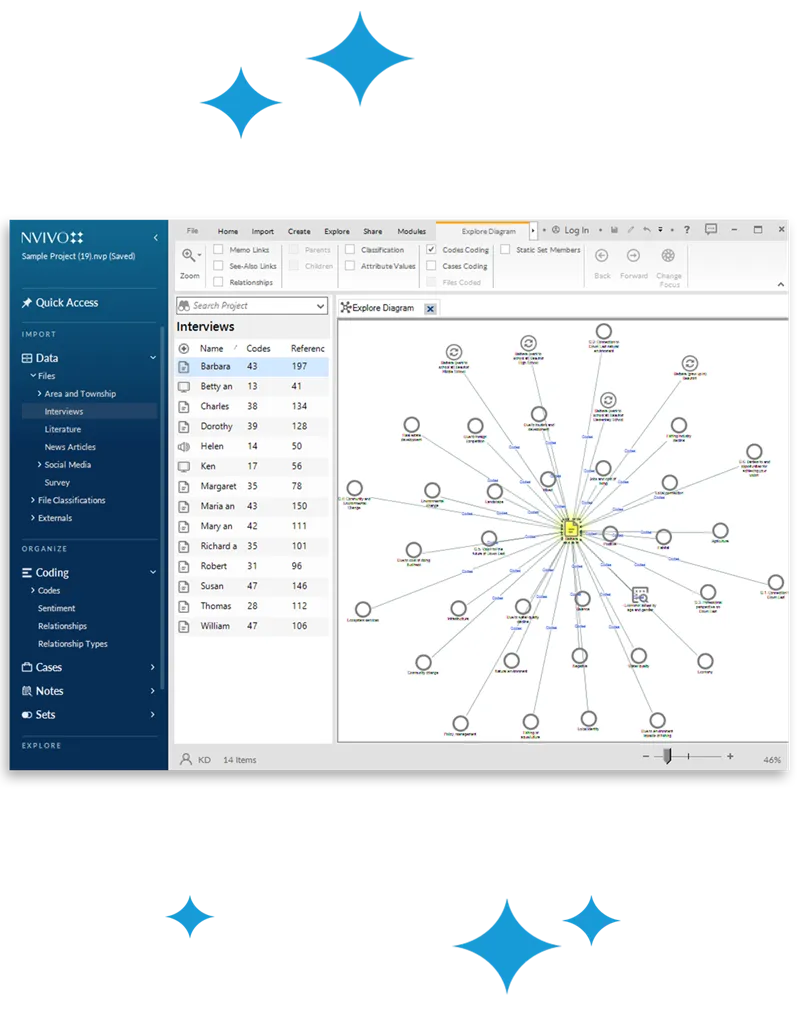798x1023 pixels.
Task: Enable the Memo Links checkbox
Action: tap(218, 250)
